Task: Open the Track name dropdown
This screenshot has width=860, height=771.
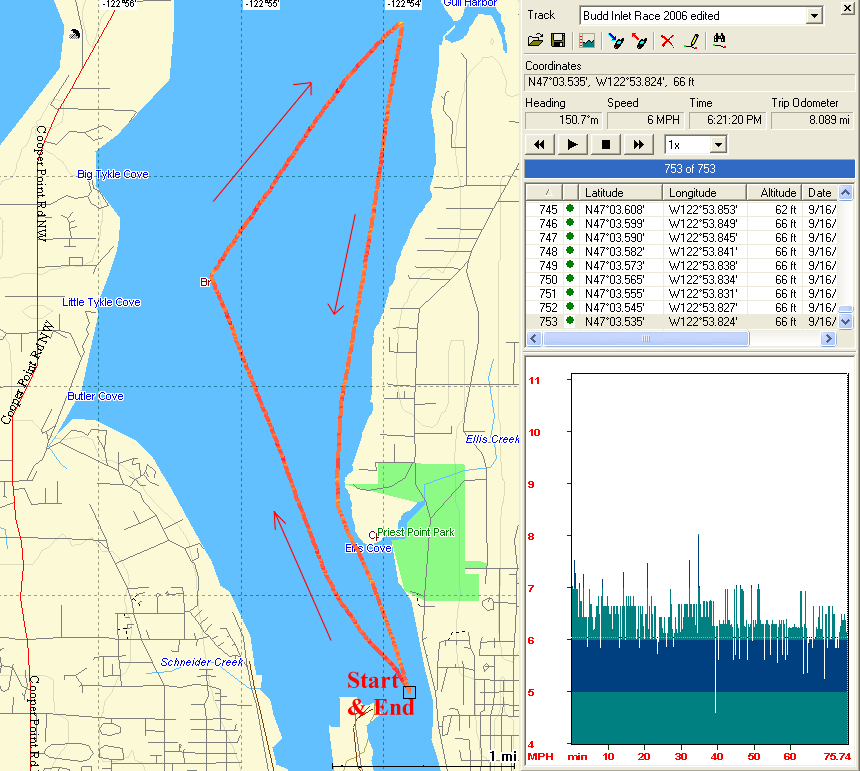Action: (x=814, y=16)
